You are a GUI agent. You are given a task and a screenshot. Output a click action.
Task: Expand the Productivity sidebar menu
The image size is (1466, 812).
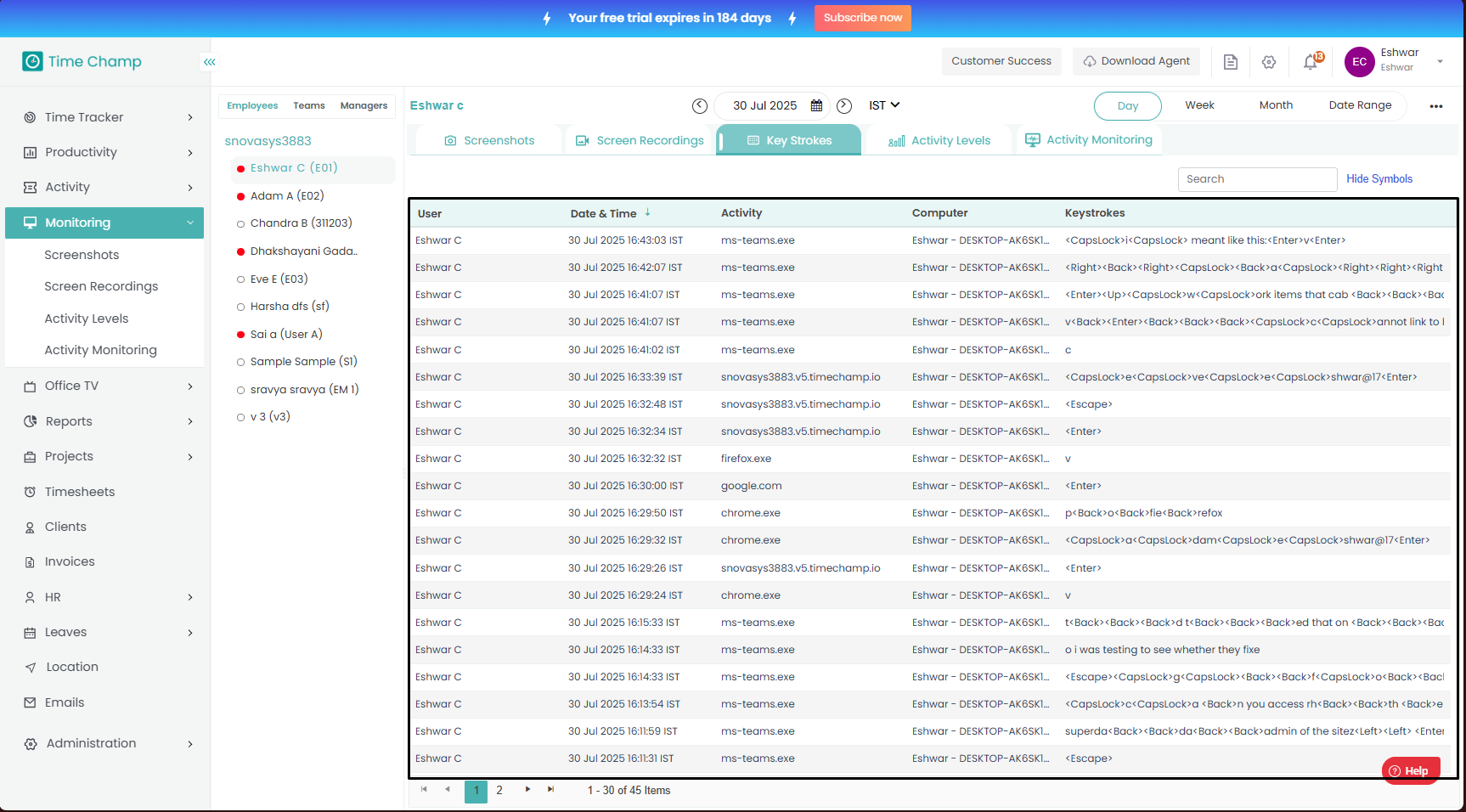(x=108, y=153)
